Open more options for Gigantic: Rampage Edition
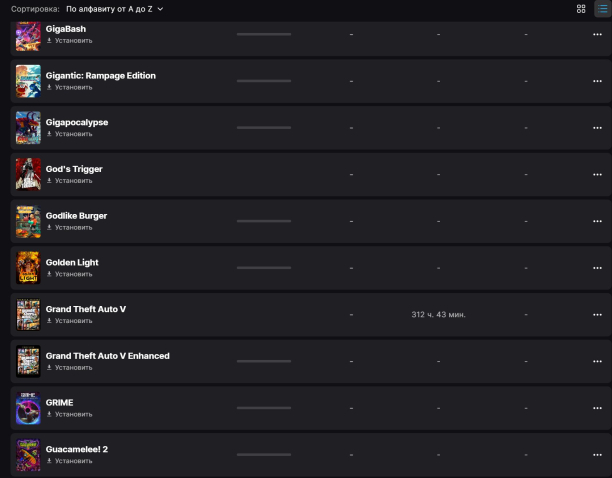This screenshot has height=478, width=612. point(597,81)
